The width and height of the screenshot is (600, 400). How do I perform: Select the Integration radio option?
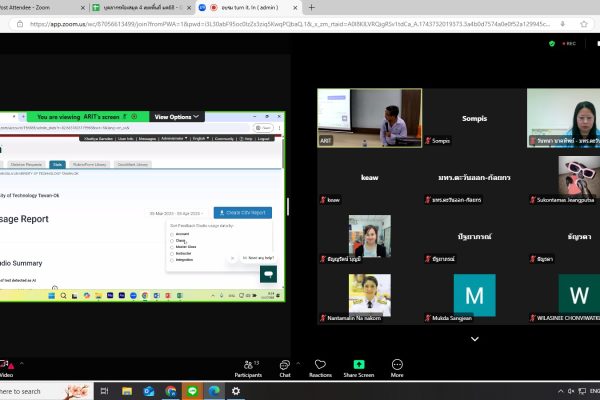pos(172,260)
